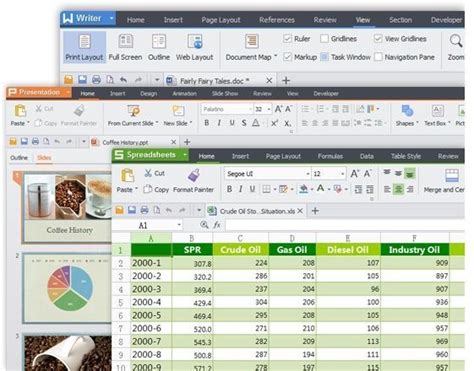Click the Diesel Oil header cell
This screenshot has width=474, height=371.
pos(348,250)
